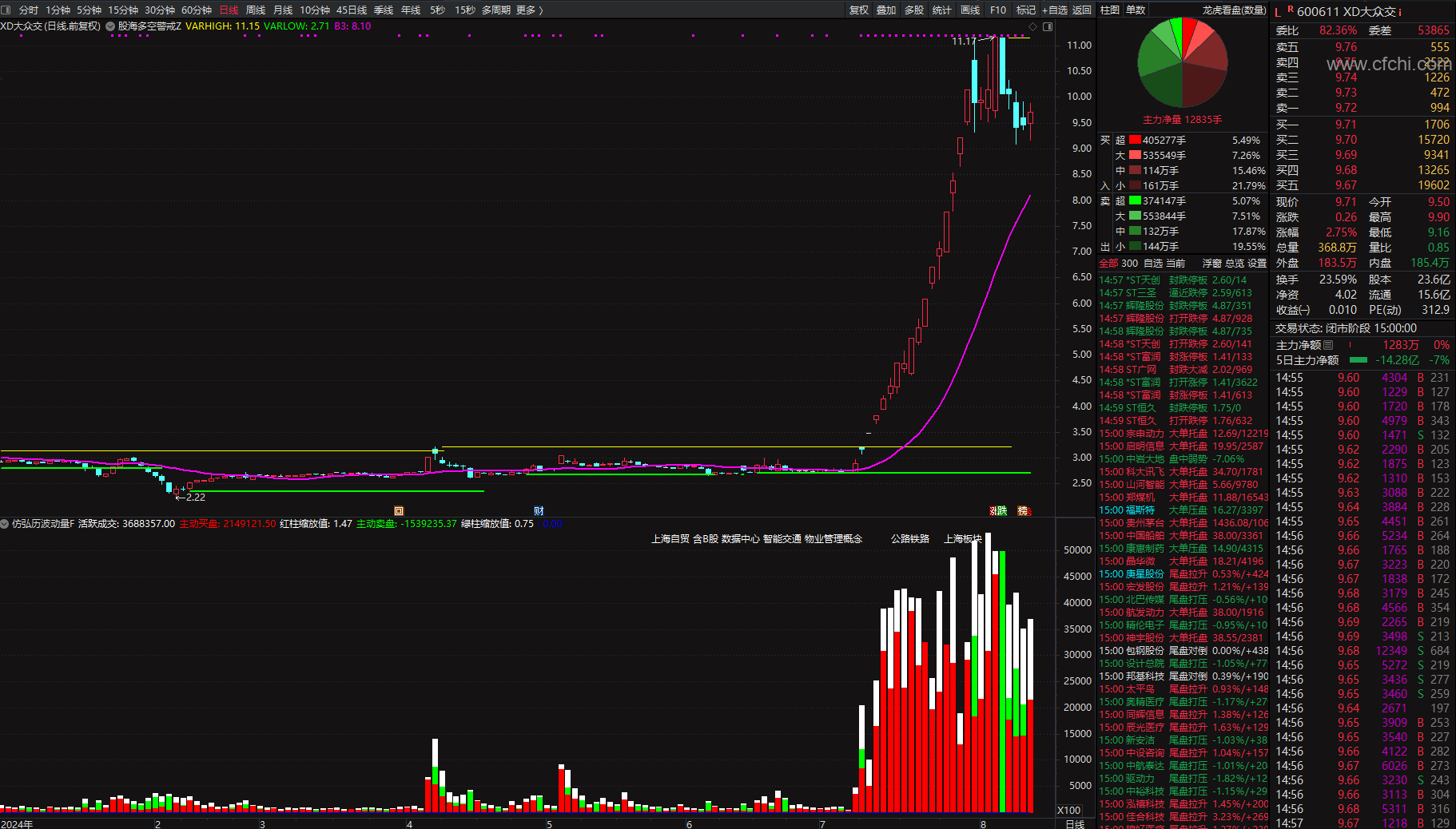Image resolution: width=1456 pixels, height=829 pixels.
Task: Switch to the 分时 intraday view
Action: tap(29, 10)
